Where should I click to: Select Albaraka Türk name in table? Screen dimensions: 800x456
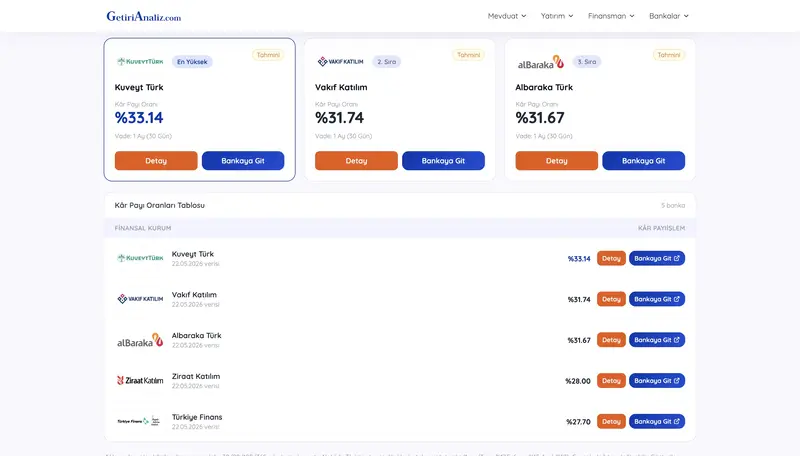pos(196,336)
